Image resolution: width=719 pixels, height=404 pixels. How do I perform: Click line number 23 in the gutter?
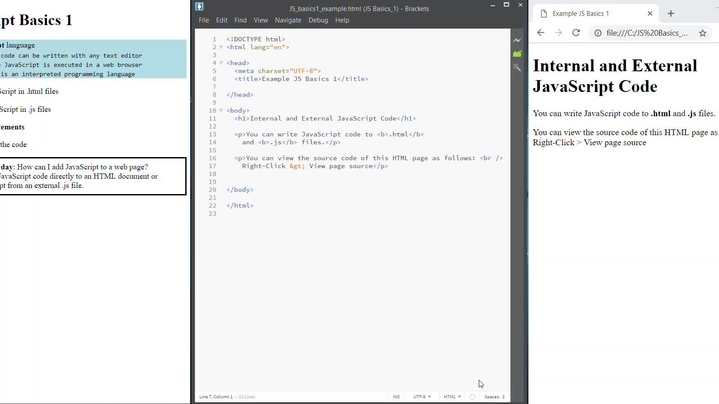212,214
